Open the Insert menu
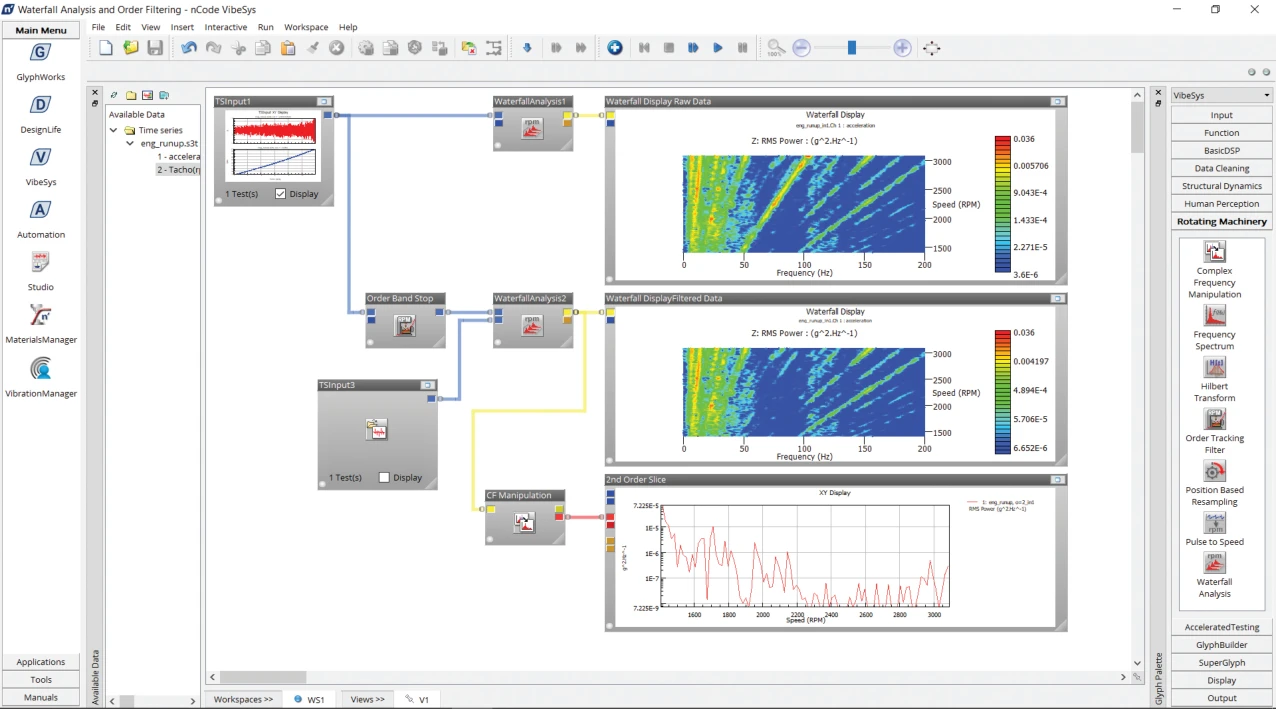The image size is (1276, 709). 182,27
